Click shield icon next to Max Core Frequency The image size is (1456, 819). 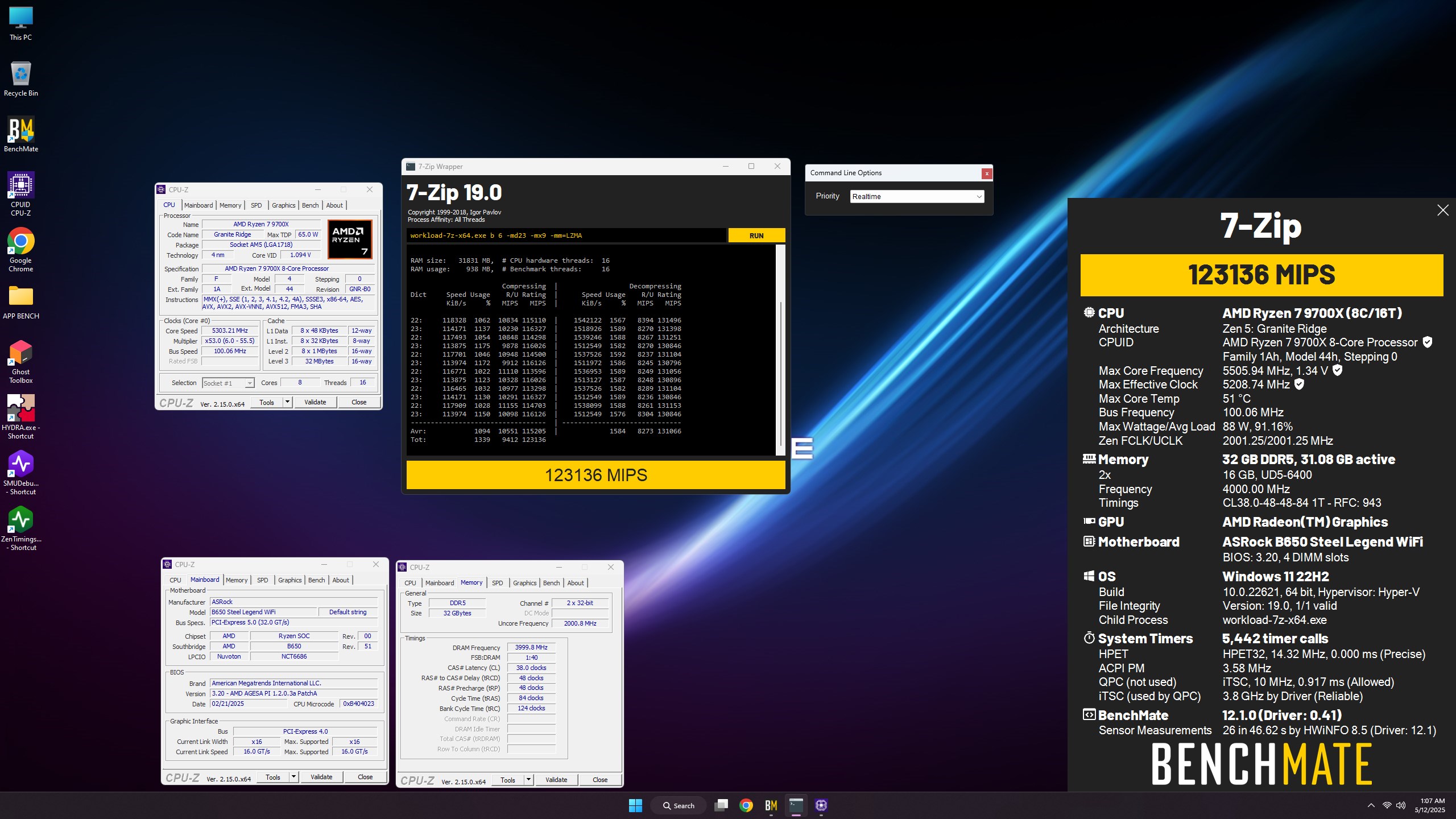[x=1338, y=370]
